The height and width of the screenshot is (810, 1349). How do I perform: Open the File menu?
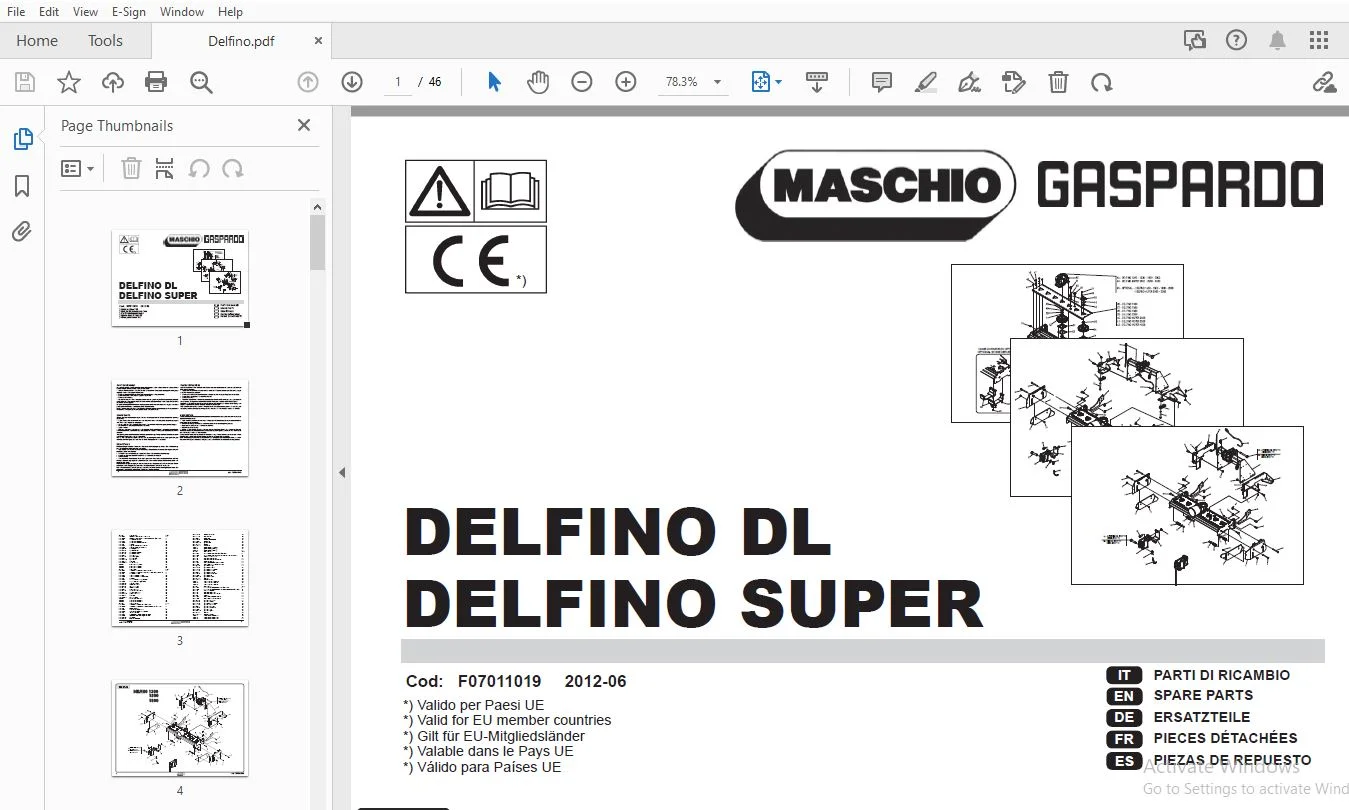click(x=17, y=11)
